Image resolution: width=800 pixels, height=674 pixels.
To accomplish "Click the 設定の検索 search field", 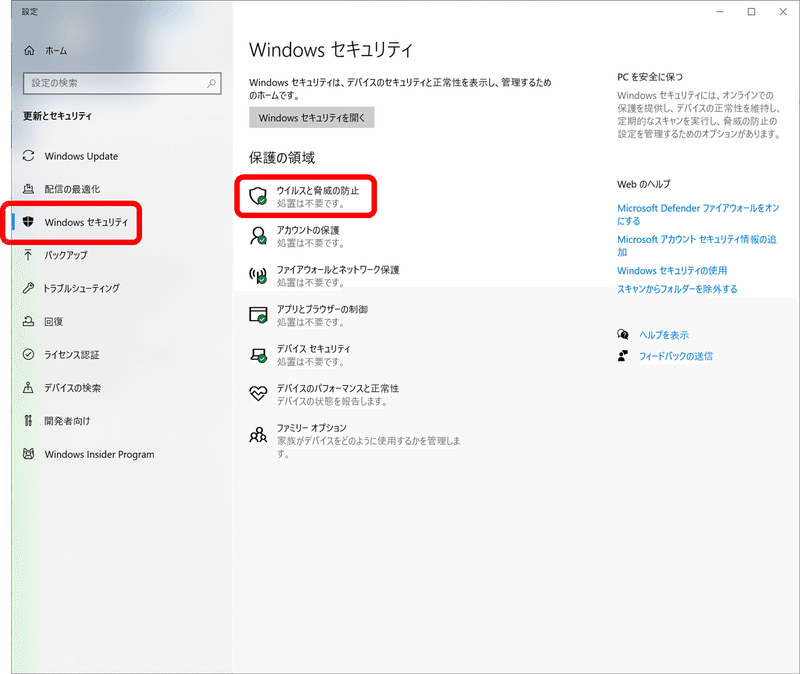I will pyautogui.click(x=122, y=83).
